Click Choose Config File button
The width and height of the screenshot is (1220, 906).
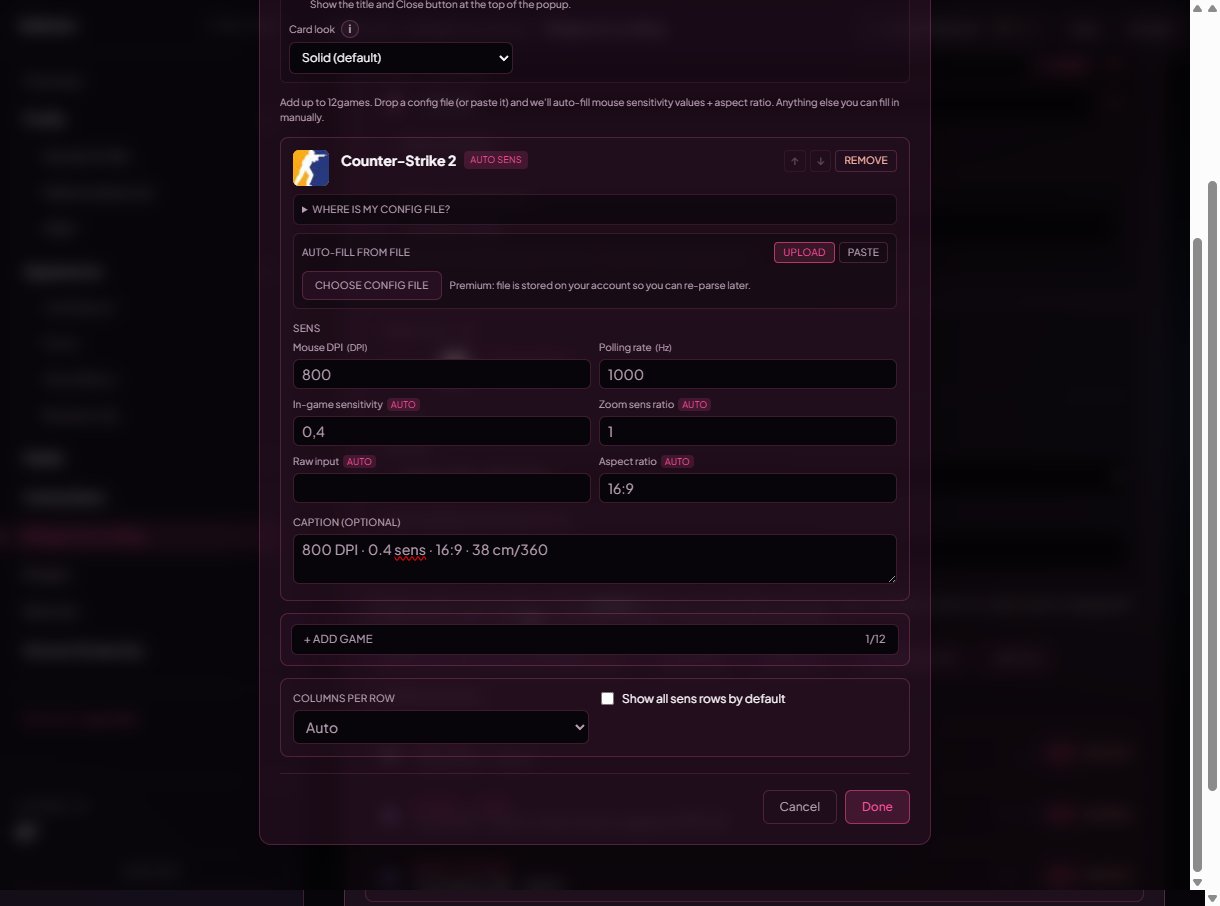pos(372,285)
